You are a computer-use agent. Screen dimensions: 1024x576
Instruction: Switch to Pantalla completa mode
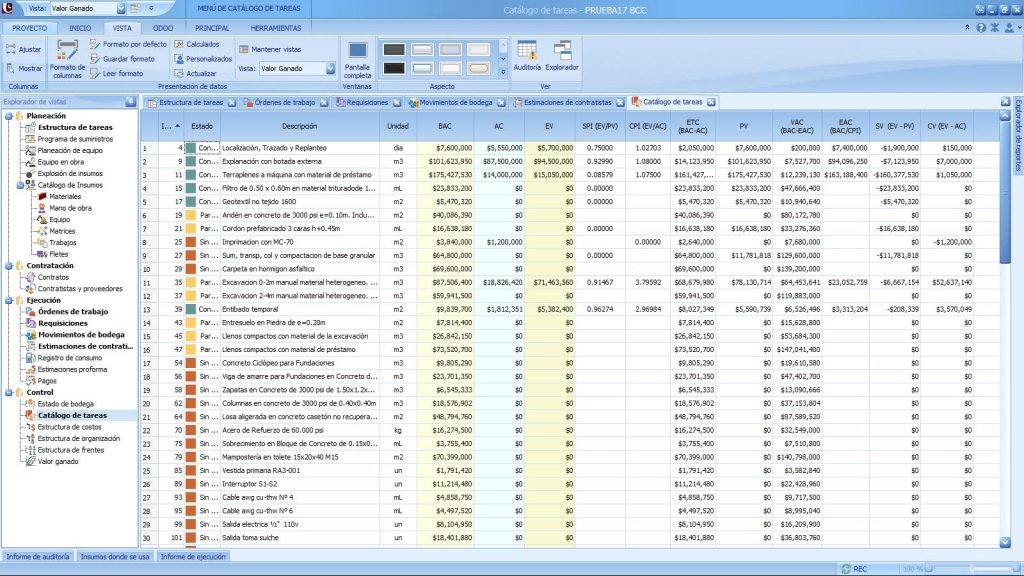pos(357,52)
